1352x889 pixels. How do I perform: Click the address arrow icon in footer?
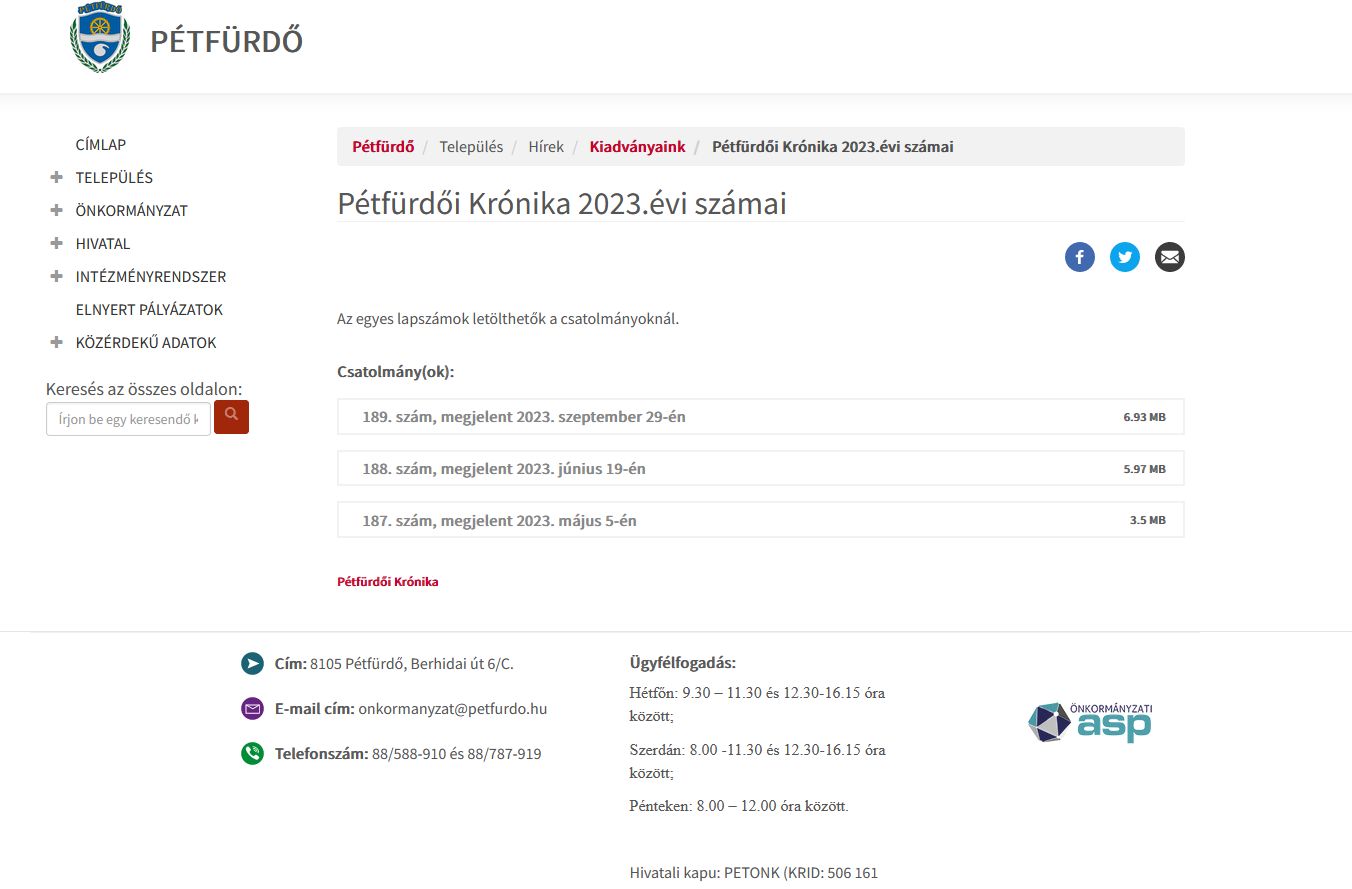(x=252, y=663)
